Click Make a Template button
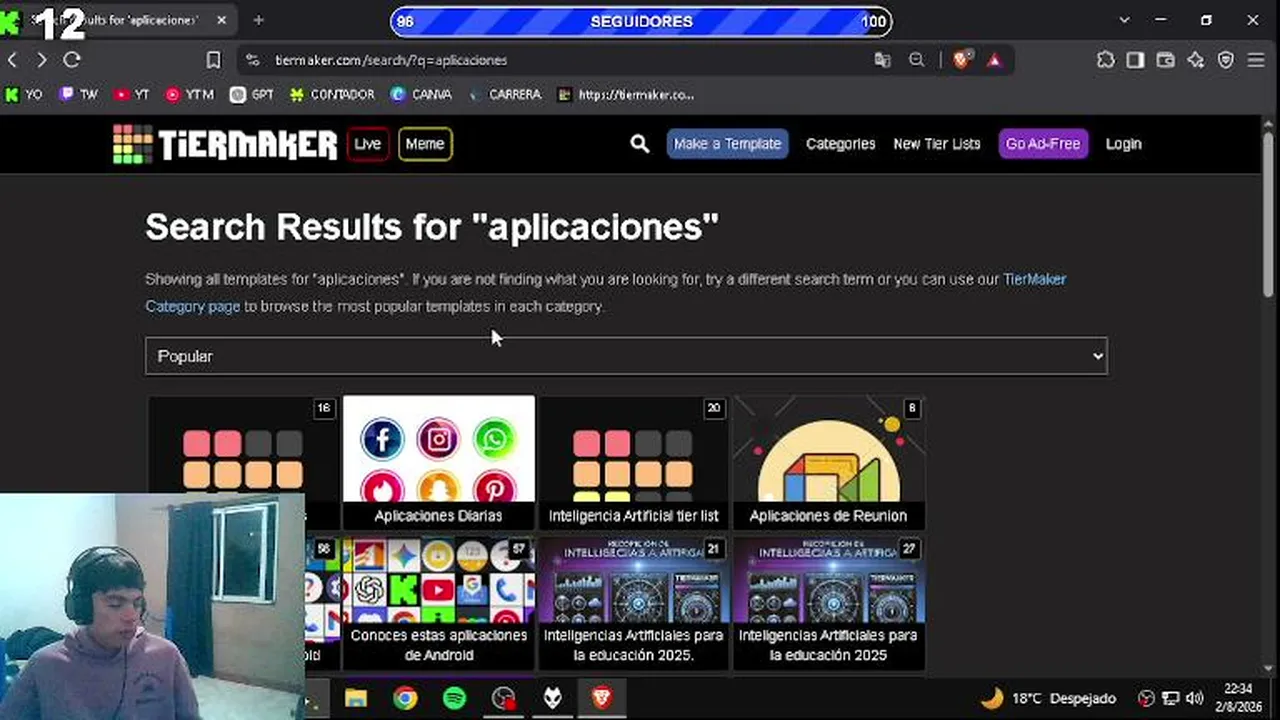The width and height of the screenshot is (1280, 720). point(727,144)
